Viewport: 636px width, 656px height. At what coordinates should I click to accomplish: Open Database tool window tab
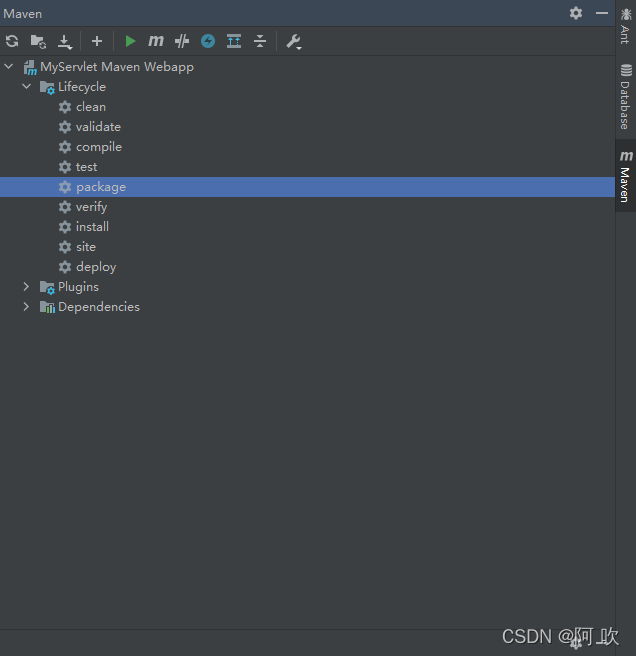click(626, 97)
